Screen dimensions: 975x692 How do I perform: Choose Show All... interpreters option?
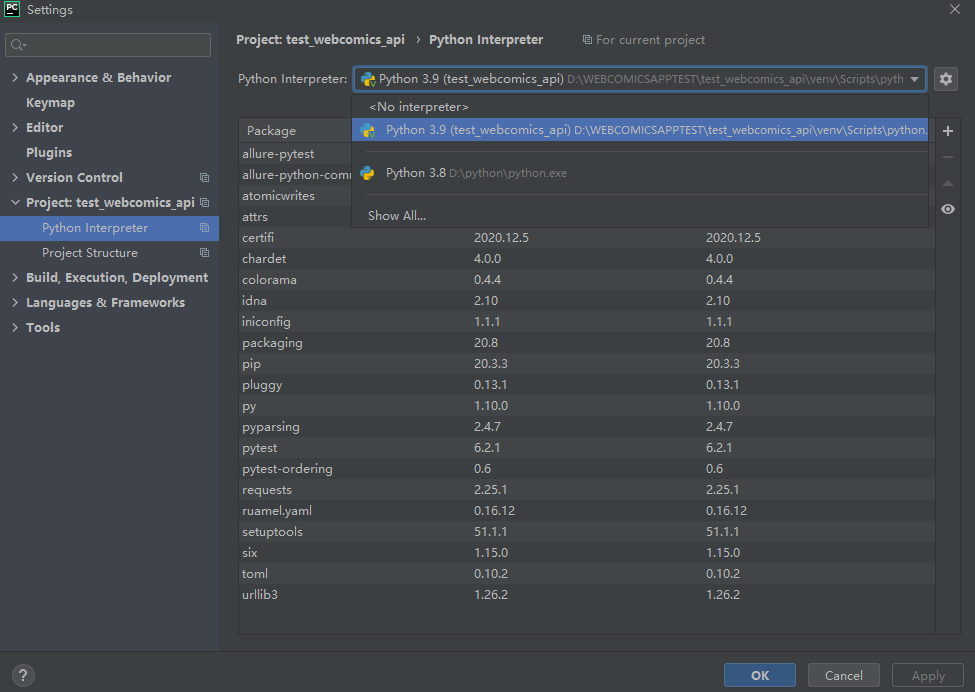pyautogui.click(x=640, y=216)
